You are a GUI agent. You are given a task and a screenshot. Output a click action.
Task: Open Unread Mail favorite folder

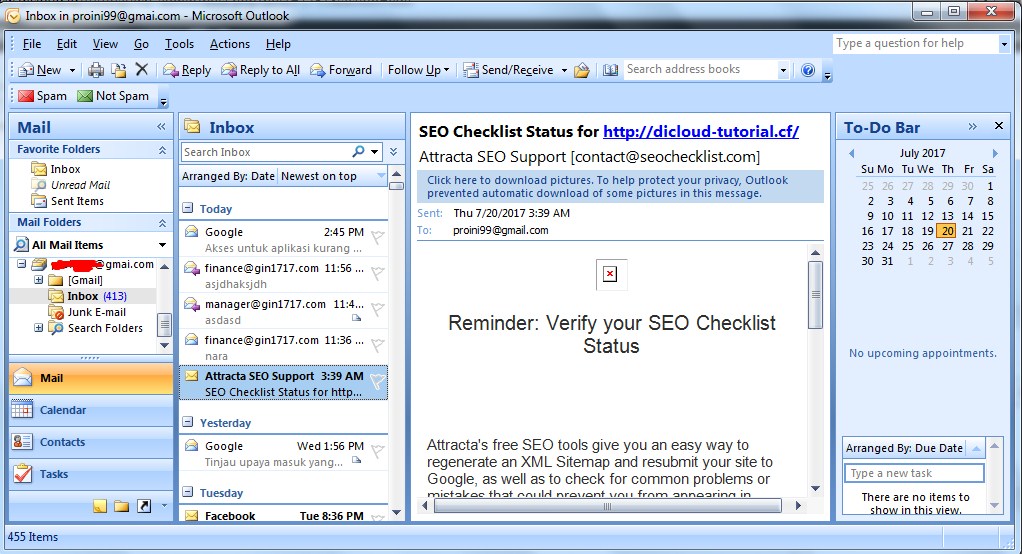[80, 185]
